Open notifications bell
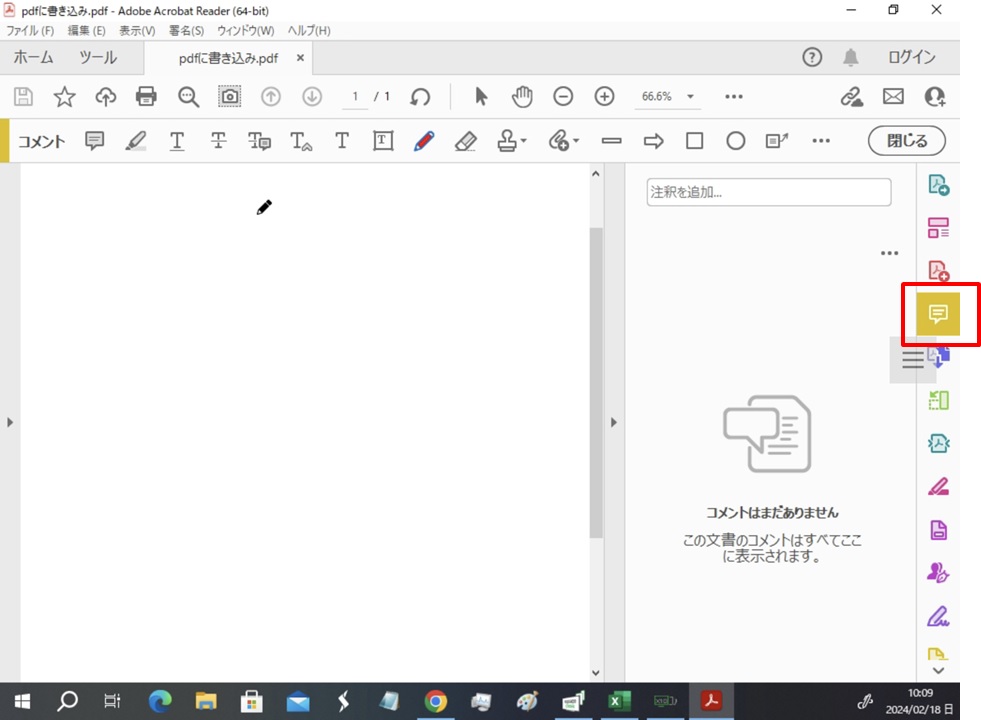Image resolution: width=981 pixels, height=720 pixels. 850,58
